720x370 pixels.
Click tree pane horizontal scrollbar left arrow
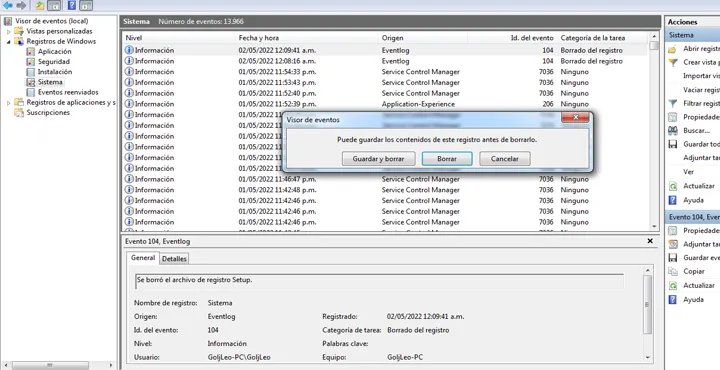(6, 365)
